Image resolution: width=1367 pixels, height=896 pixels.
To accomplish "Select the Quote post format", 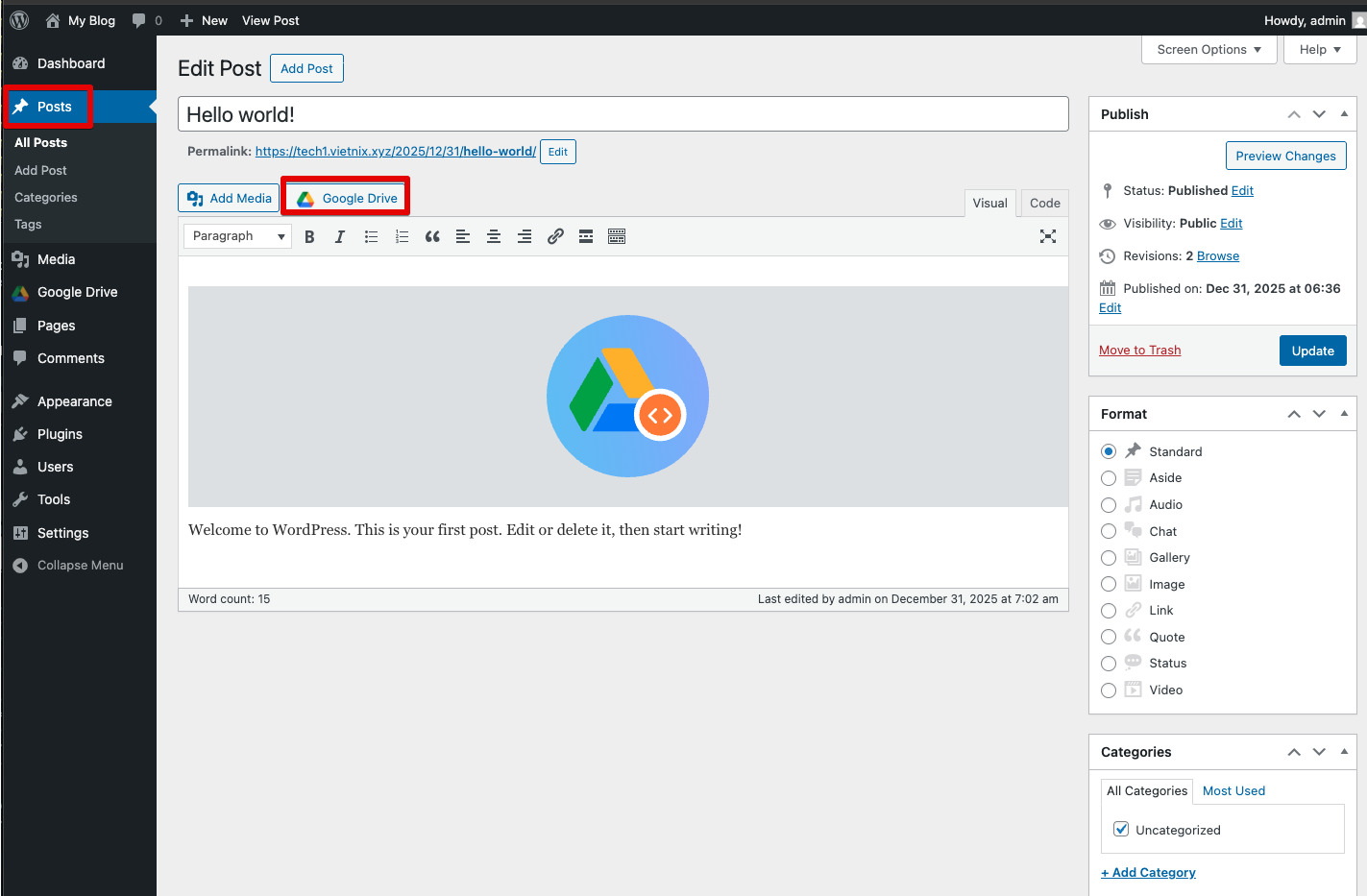I will pyautogui.click(x=1109, y=637).
